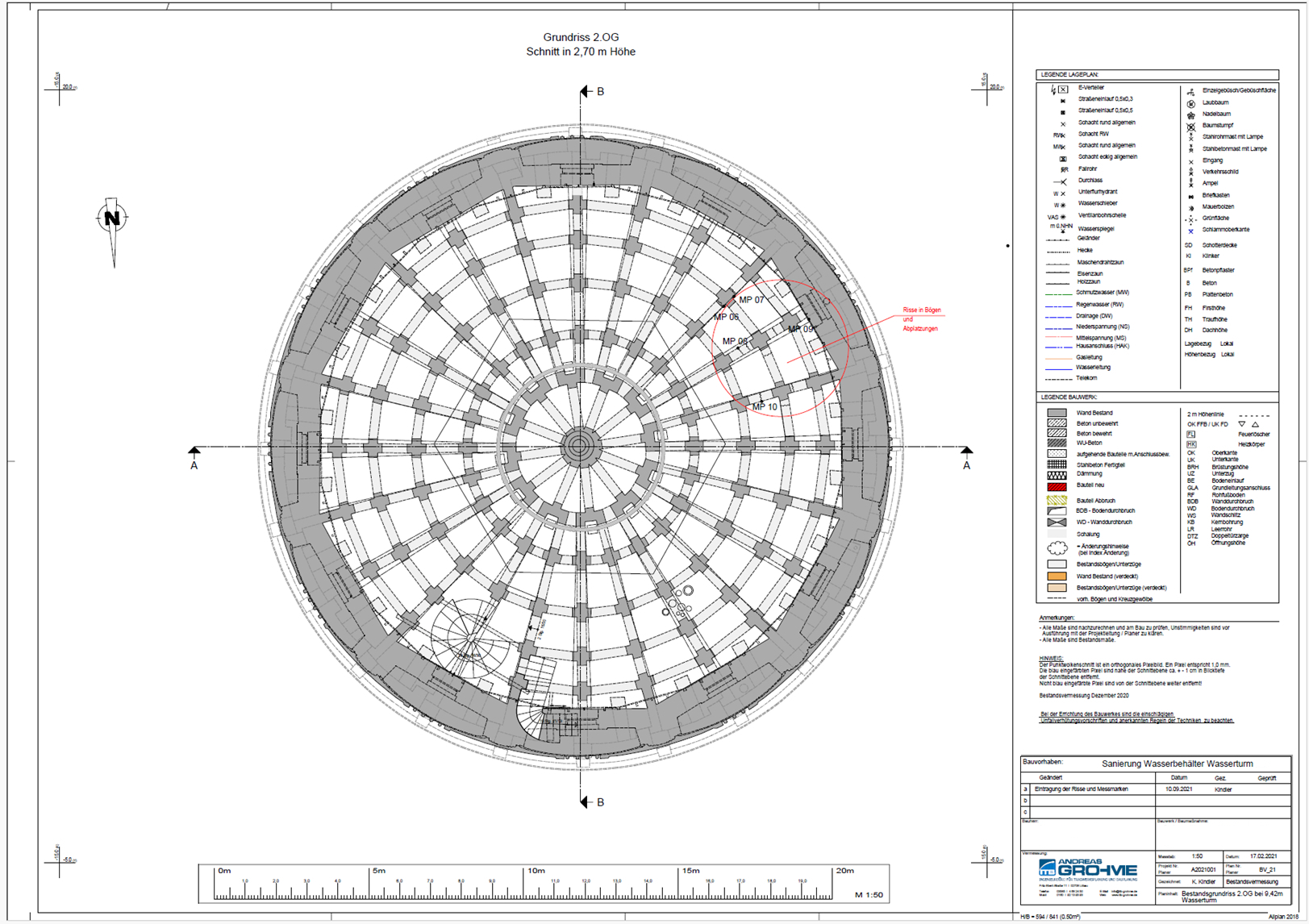This screenshot has width=1309, height=924.
Task: Click the 'Grundleitungsanschluss' abbreviation entry
Action: (x=1240, y=488)
